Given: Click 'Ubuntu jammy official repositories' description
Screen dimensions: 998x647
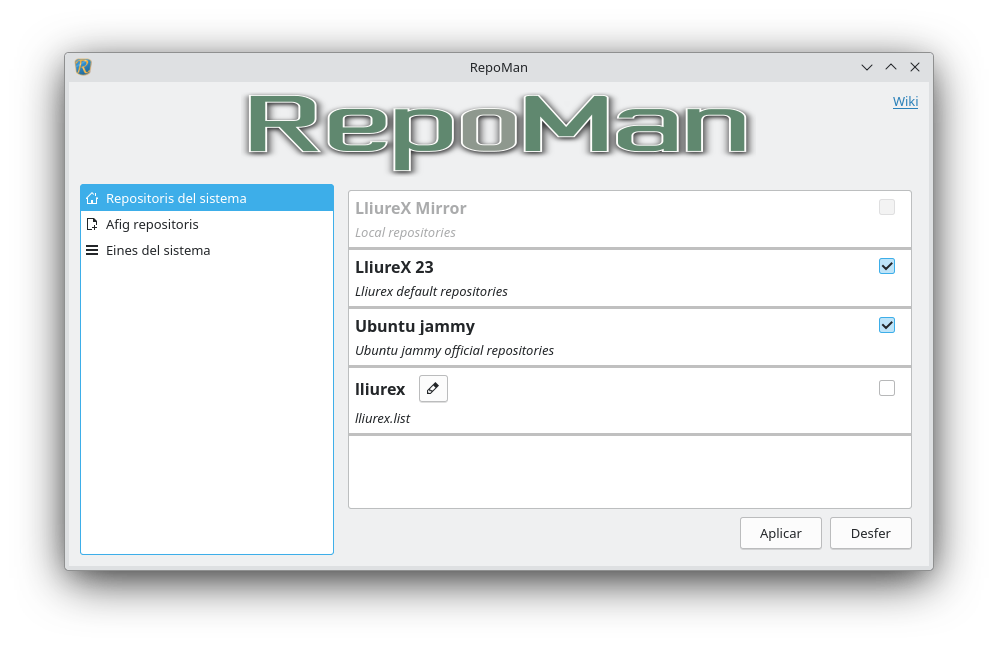Looking at the screenshot, I should click(x=454, y=351).
